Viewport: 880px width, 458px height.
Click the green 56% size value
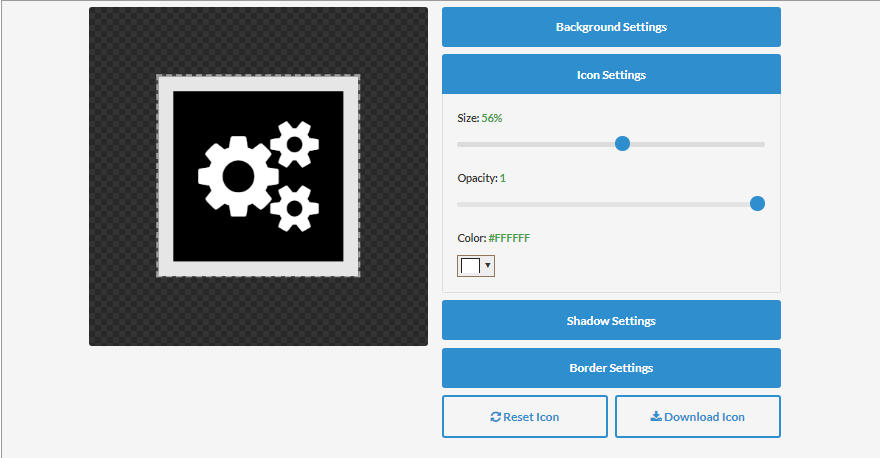coord(492,118)
